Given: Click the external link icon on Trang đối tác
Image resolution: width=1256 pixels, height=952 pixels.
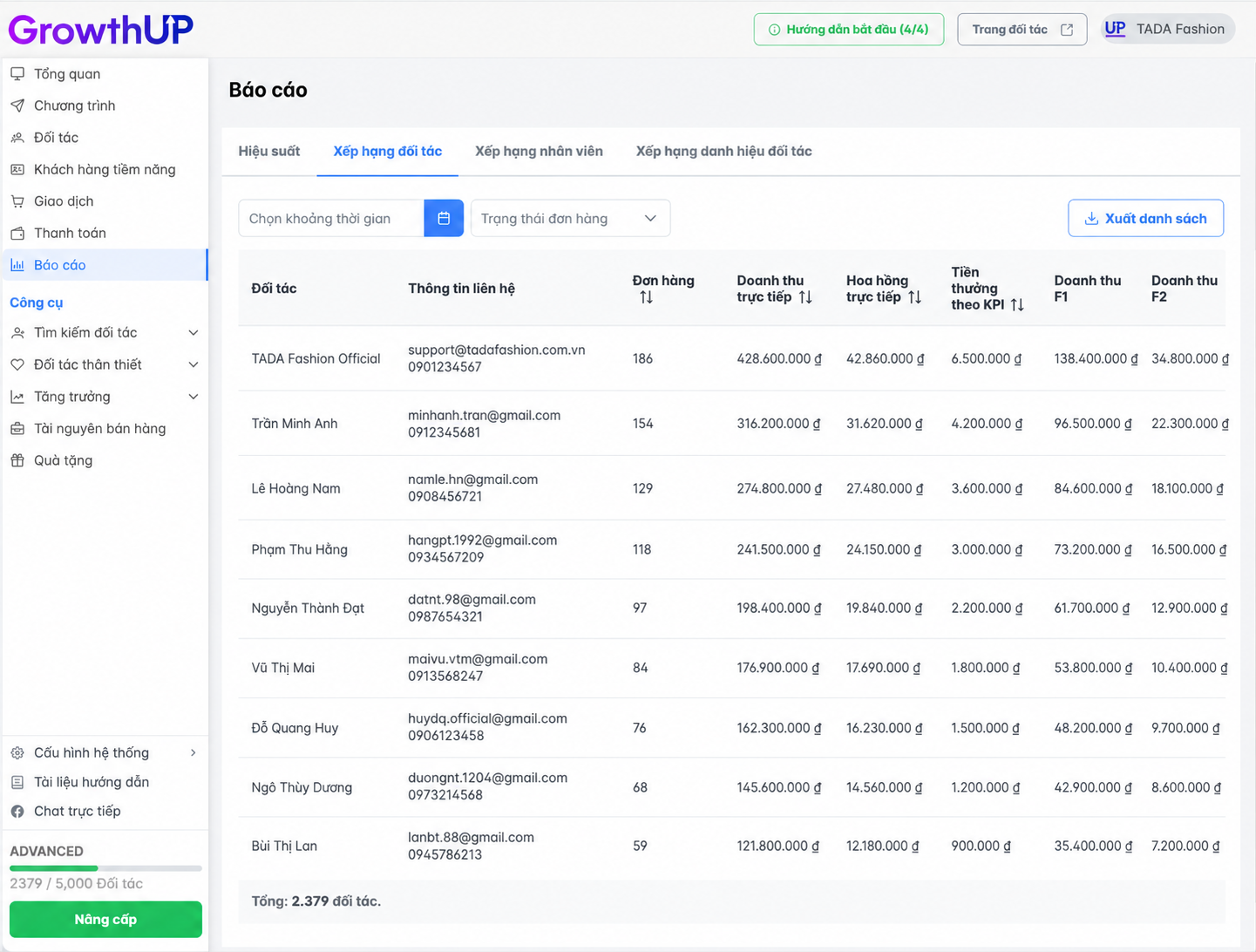Looking at the screenshot, I should tap(1067, 30).
